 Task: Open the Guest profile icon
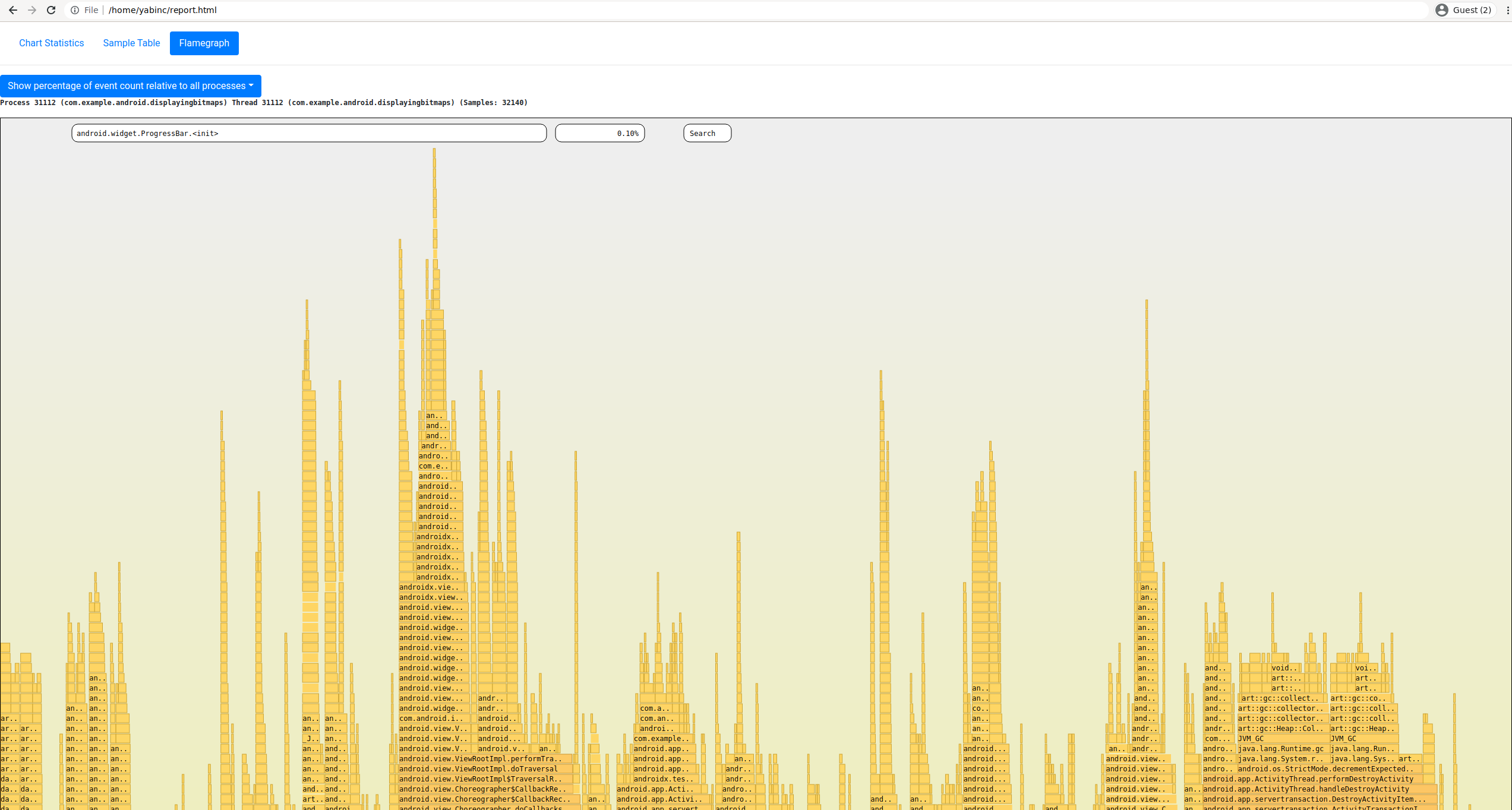pos(1442,10)
